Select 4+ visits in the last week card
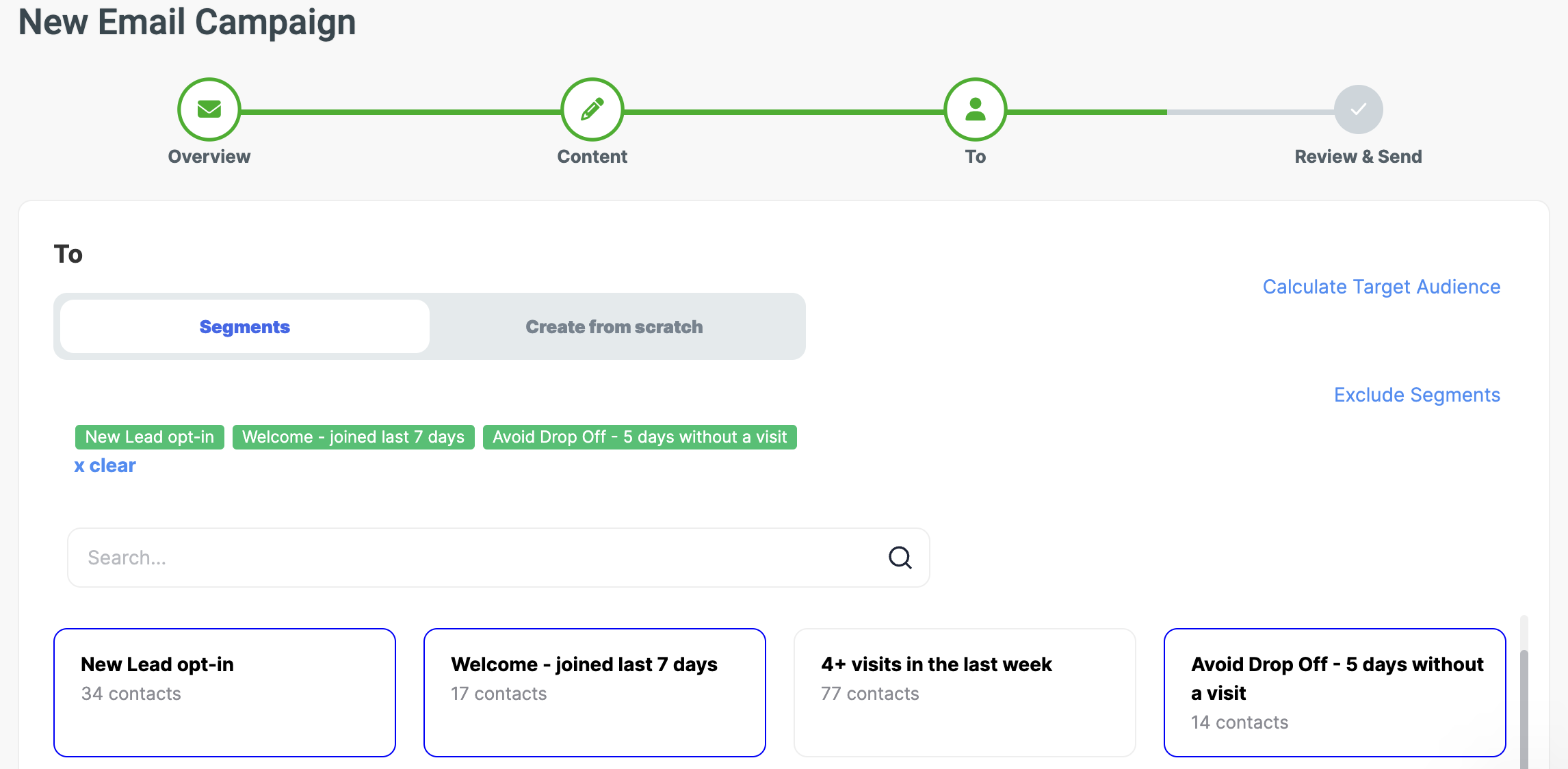This screenshot has width=1568, height=769. [965, 692]
